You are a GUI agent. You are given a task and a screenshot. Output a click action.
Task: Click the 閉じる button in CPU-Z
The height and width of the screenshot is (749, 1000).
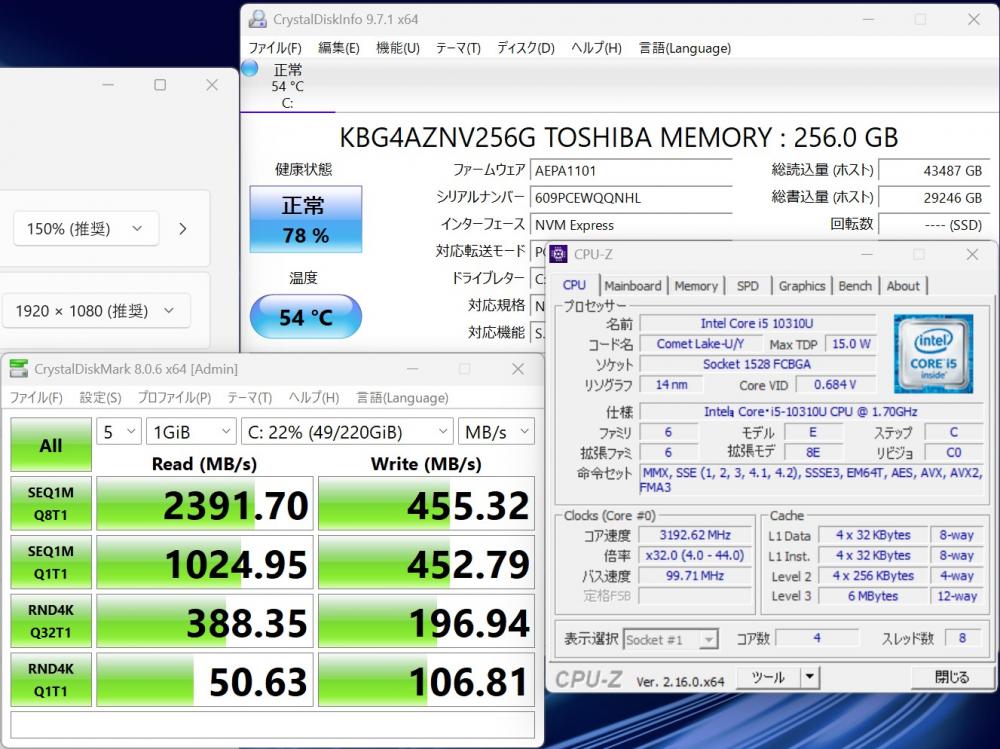click(x=952, y=677)
